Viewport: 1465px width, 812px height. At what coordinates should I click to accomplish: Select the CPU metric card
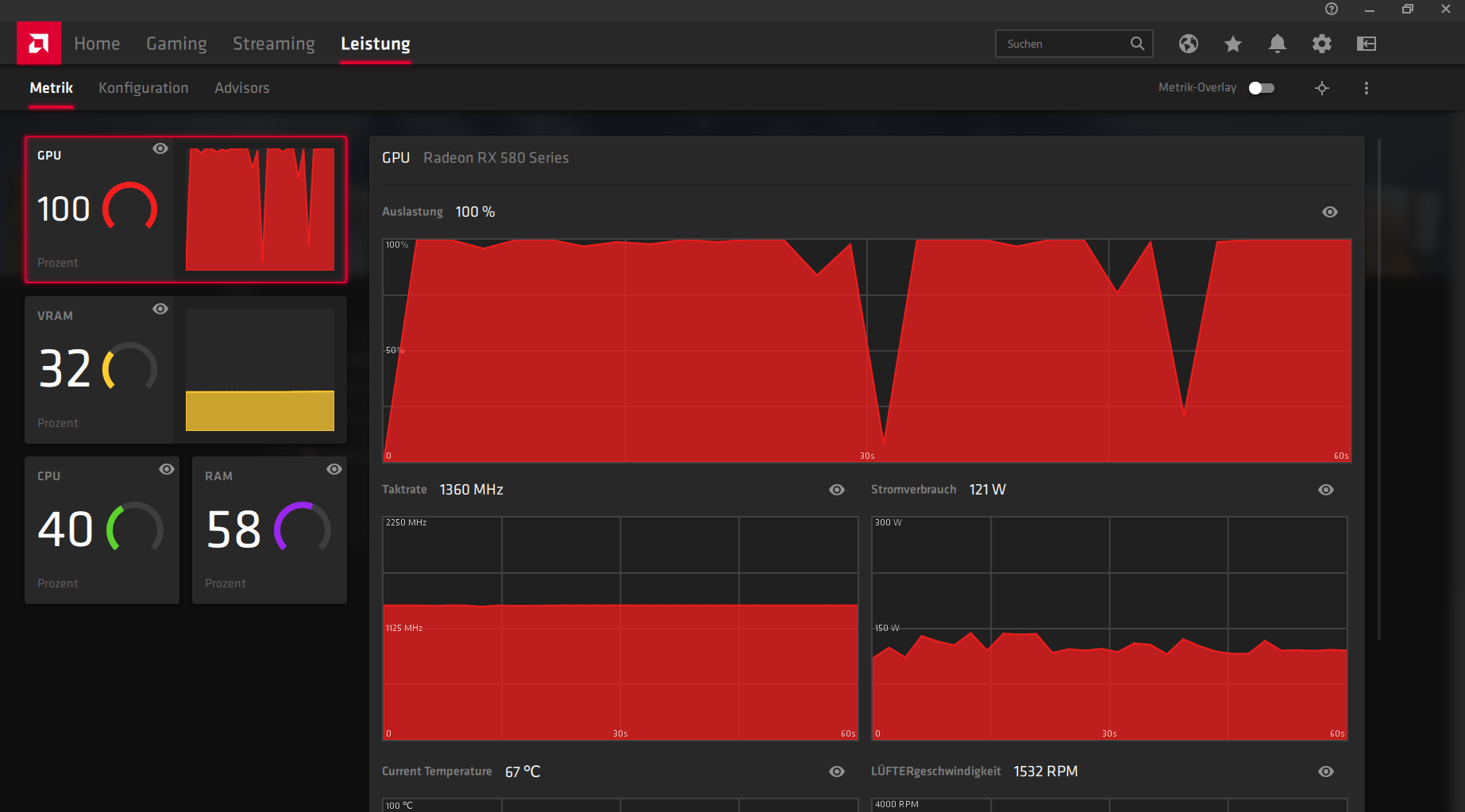click(102, 530)
